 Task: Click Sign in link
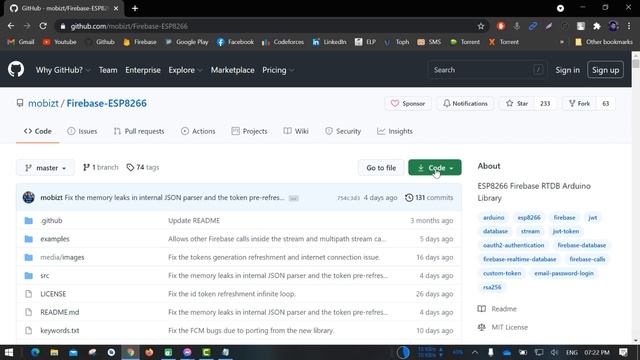(x=567, y=70)
